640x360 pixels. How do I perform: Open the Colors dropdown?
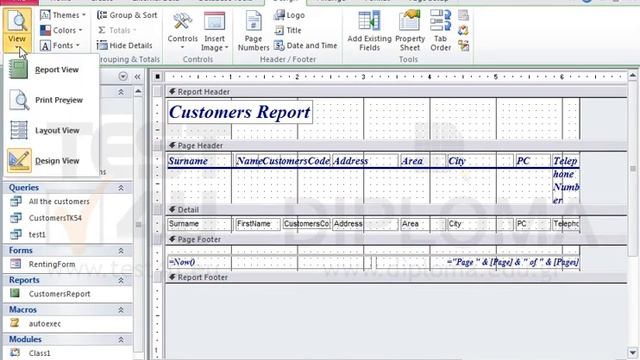[61, 30]
